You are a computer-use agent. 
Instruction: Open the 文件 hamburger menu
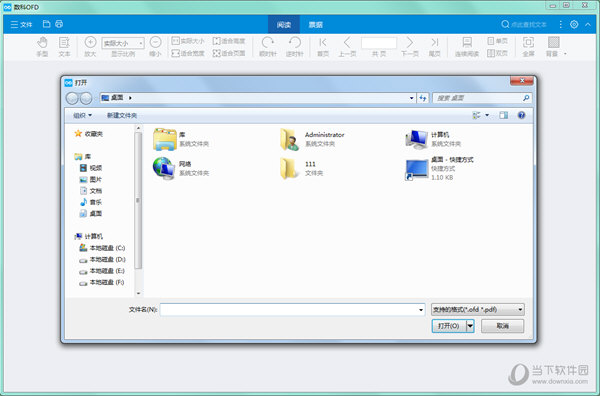point(21,24)
